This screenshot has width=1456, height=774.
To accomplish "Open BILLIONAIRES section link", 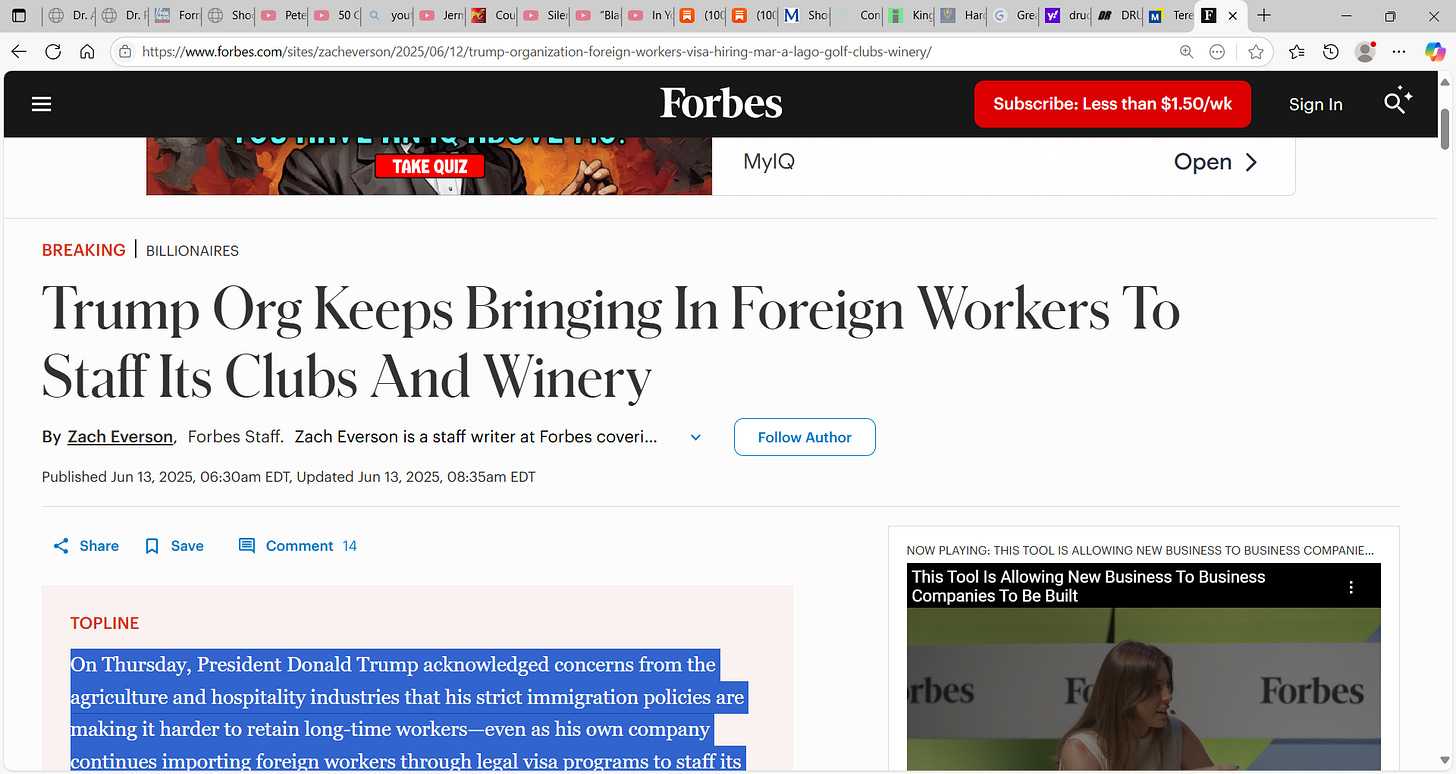I will (192, 251).
